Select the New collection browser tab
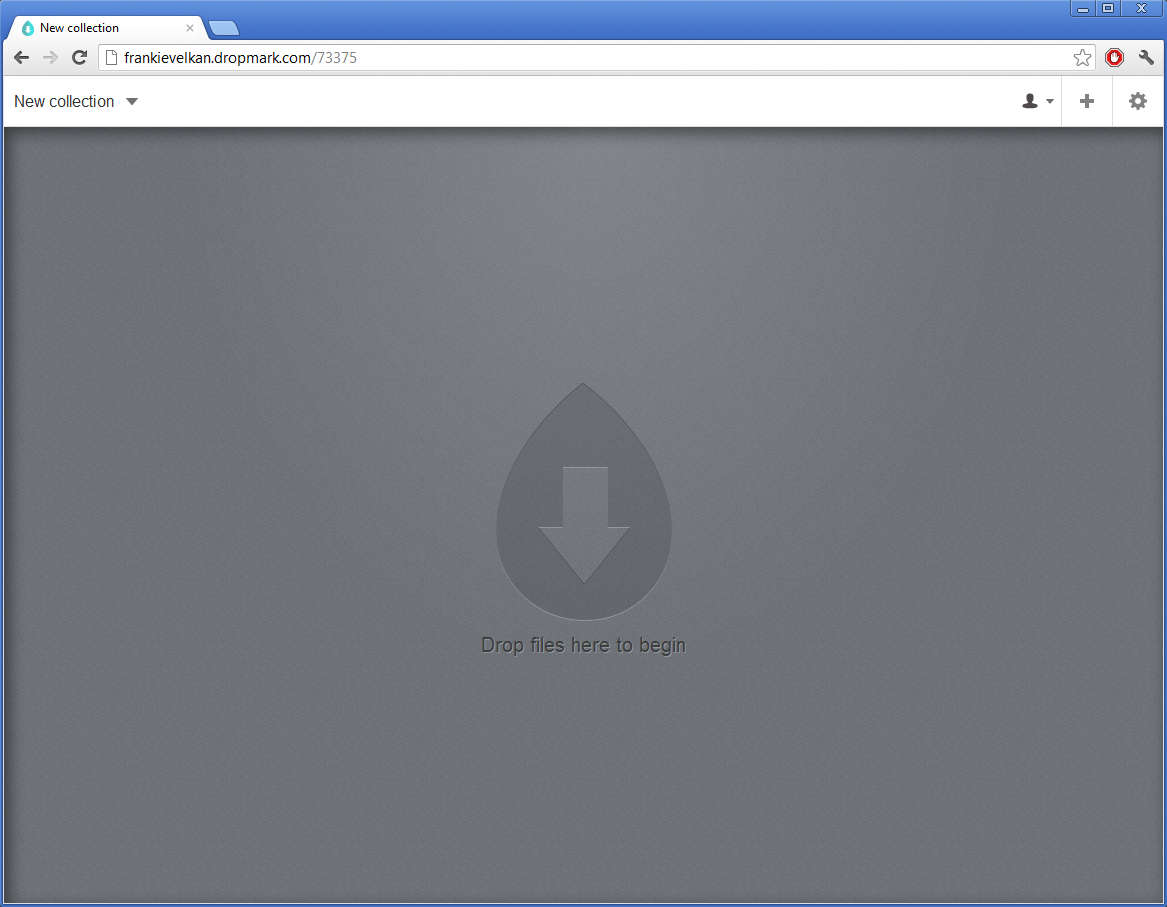Viewport: 1167px width, 907px height. coord(106,28)
